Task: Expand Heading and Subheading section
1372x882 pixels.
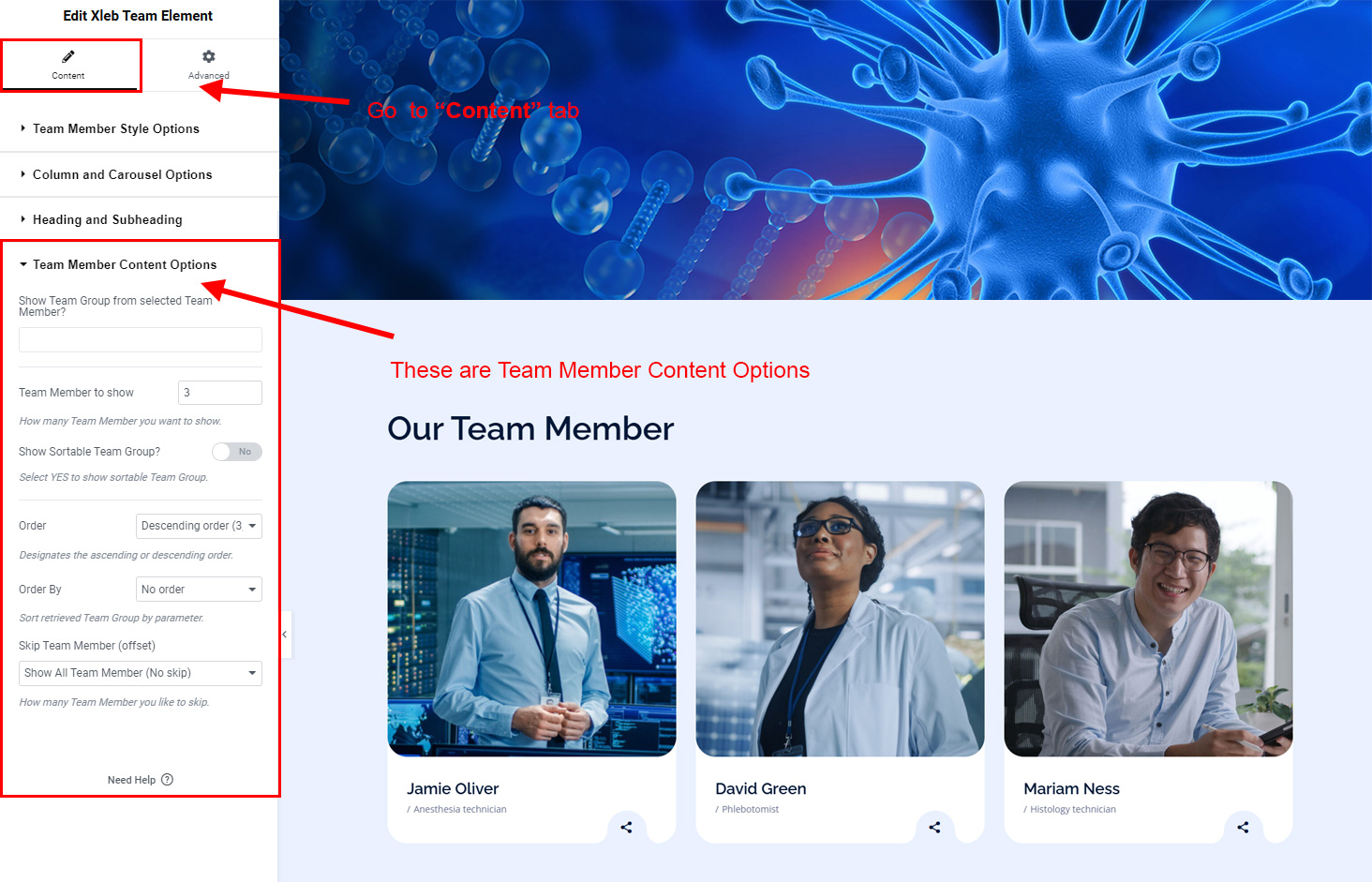Action: [x=108, y=220]
